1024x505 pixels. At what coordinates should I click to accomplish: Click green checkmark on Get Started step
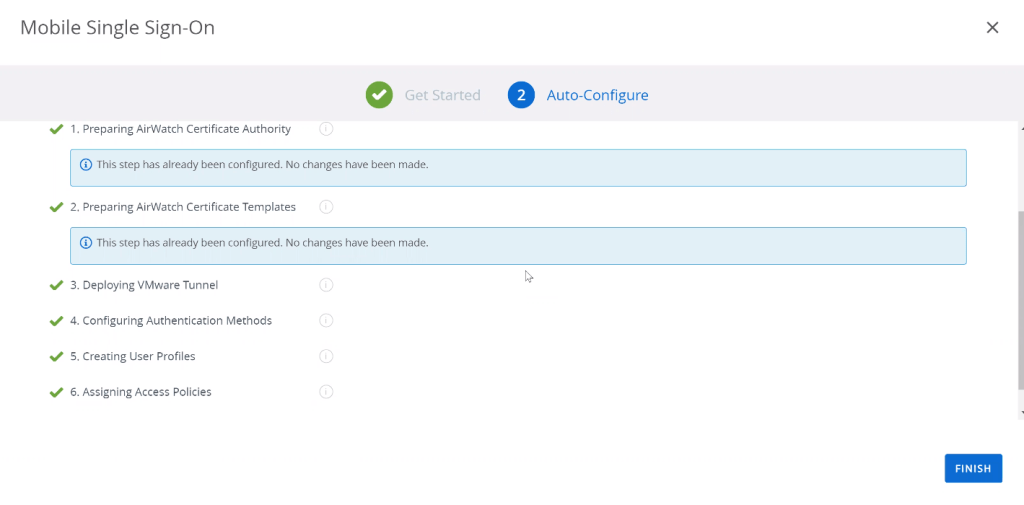click(x=378, y=95)
